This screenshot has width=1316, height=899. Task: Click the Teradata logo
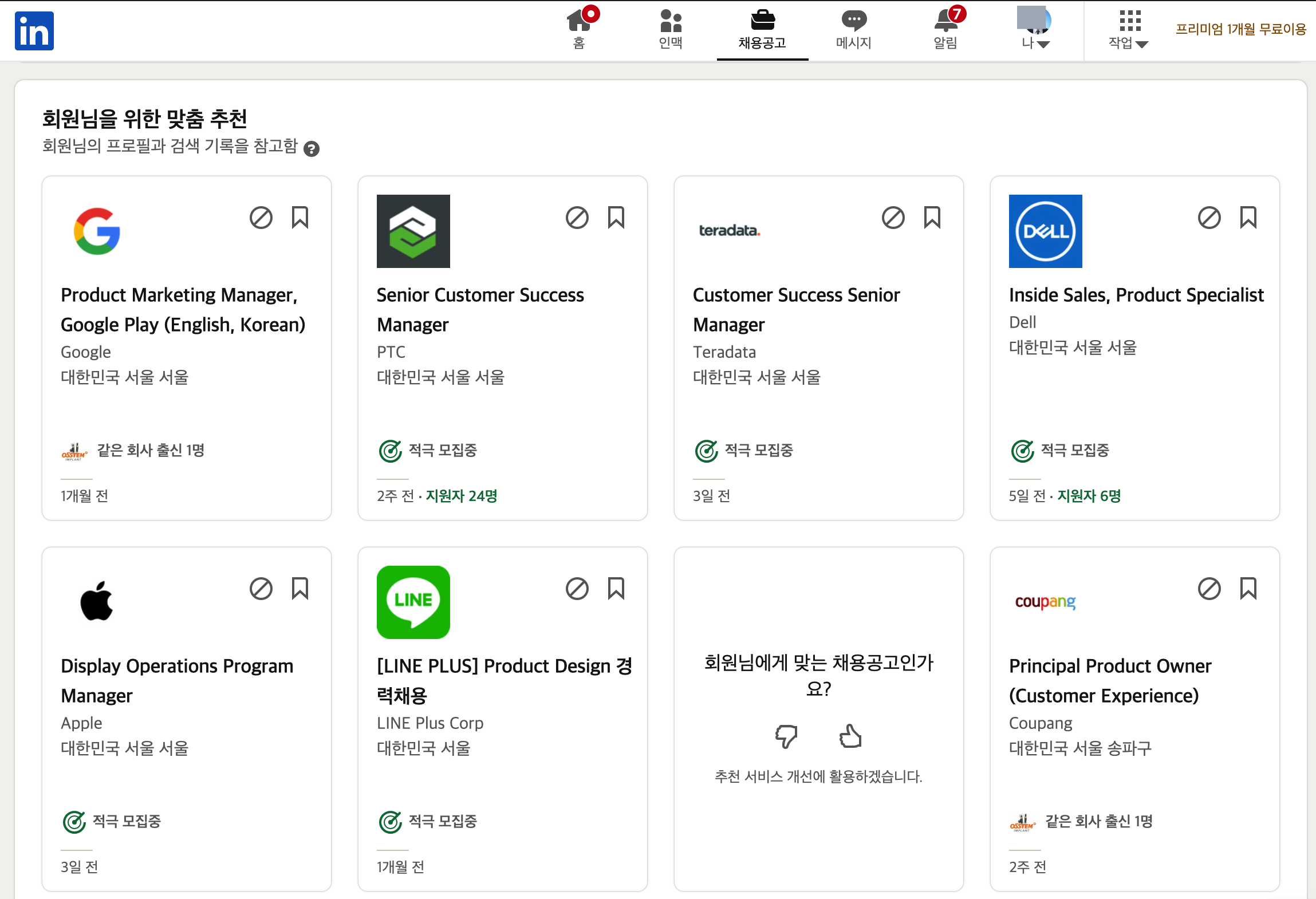click(x=730, y=231)
